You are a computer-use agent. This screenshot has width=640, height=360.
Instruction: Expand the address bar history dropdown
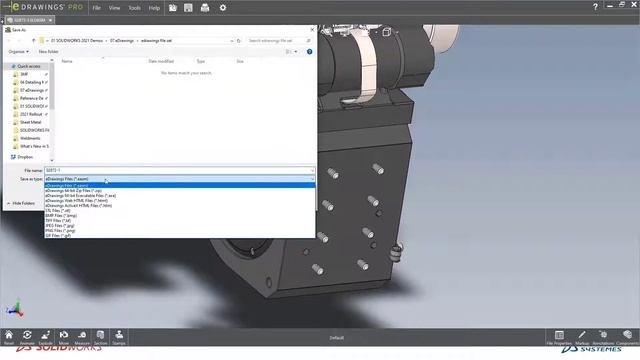click(232, 41)
